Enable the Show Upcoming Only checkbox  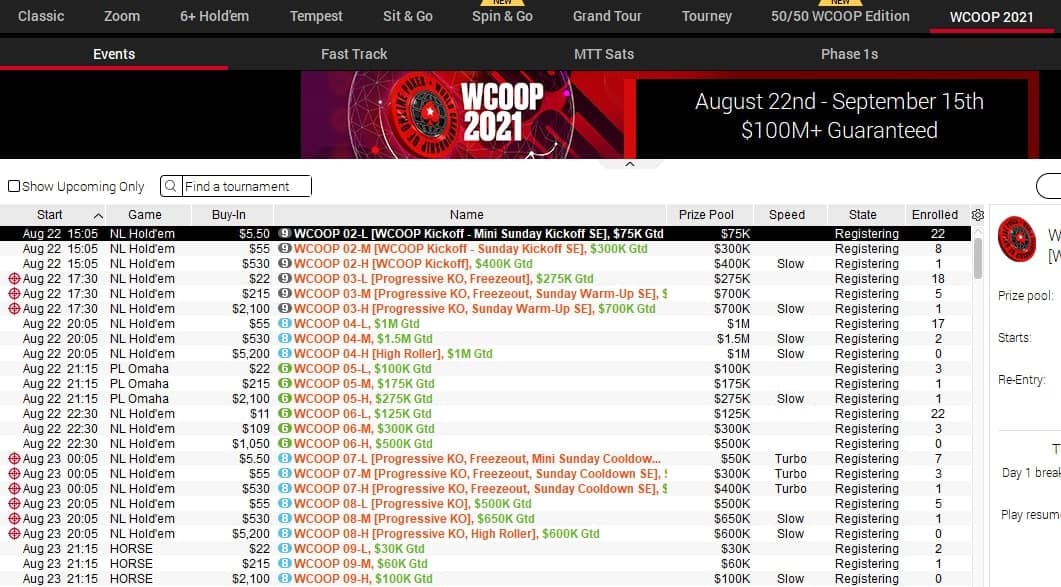[14, 186]
